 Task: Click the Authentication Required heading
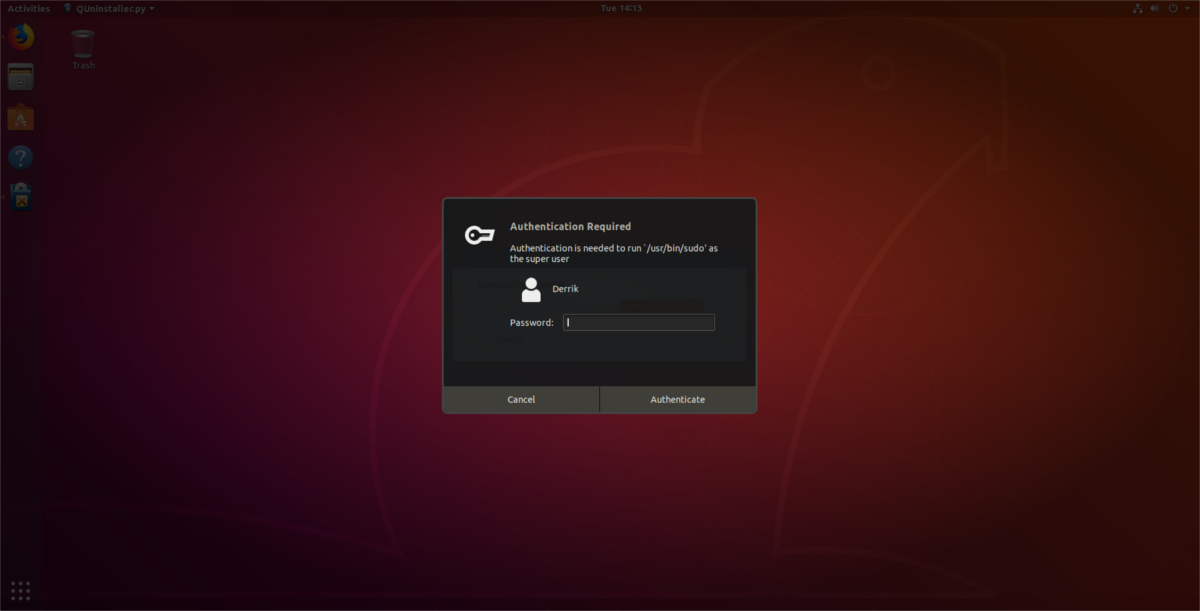[x=570, y=227]
